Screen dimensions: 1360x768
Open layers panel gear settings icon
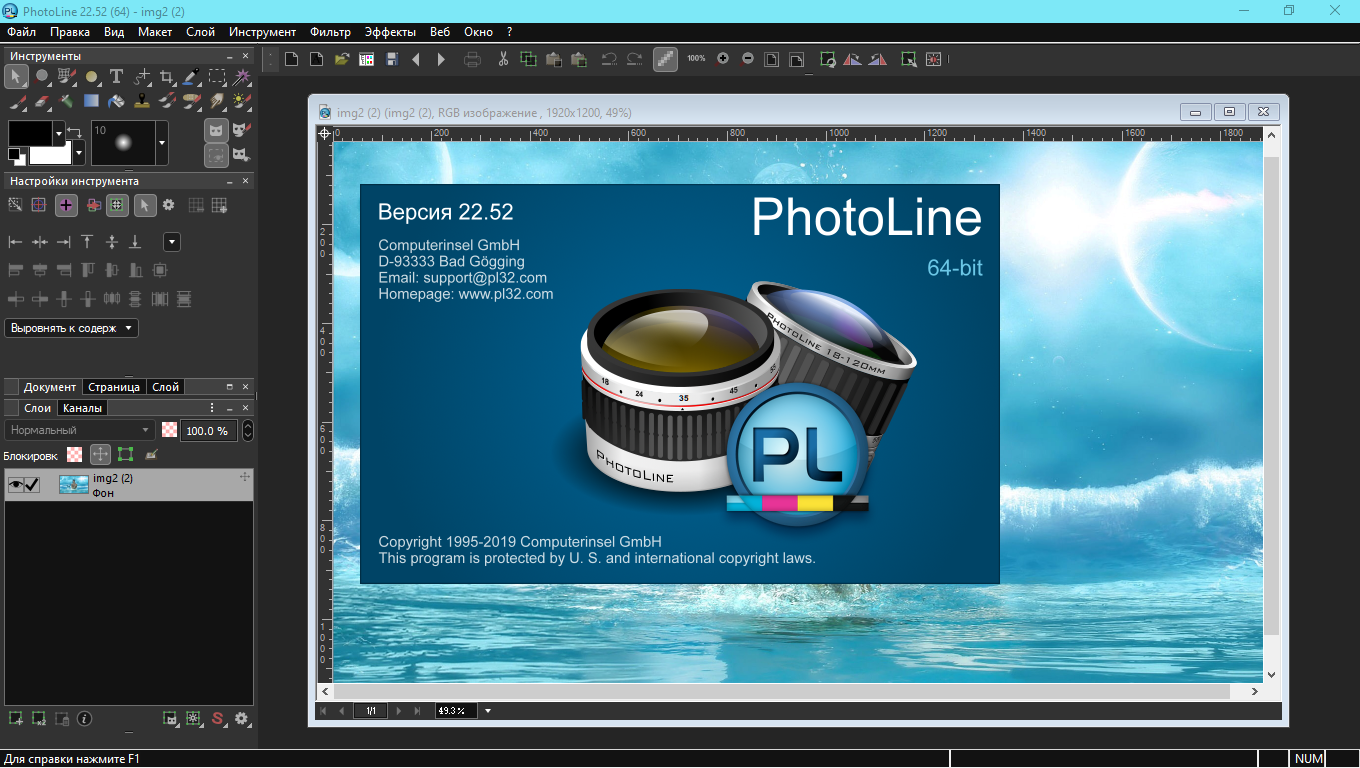tap(241, 718)
